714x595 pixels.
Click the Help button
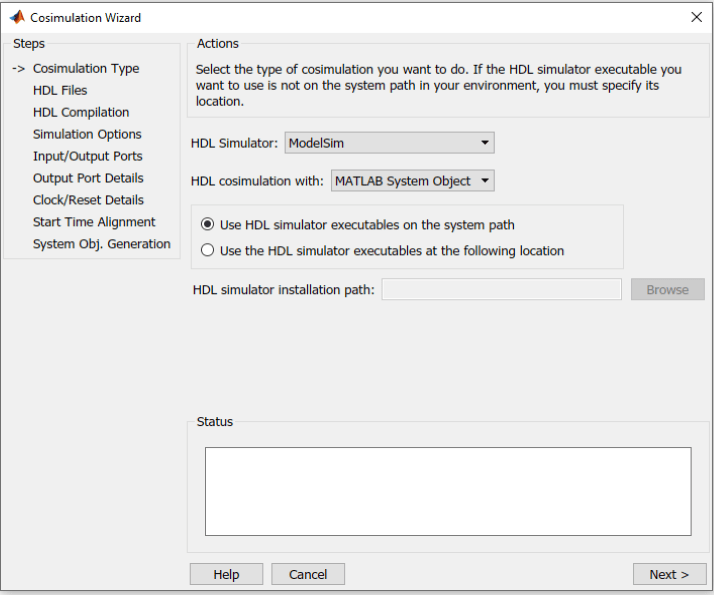point(226,574)
